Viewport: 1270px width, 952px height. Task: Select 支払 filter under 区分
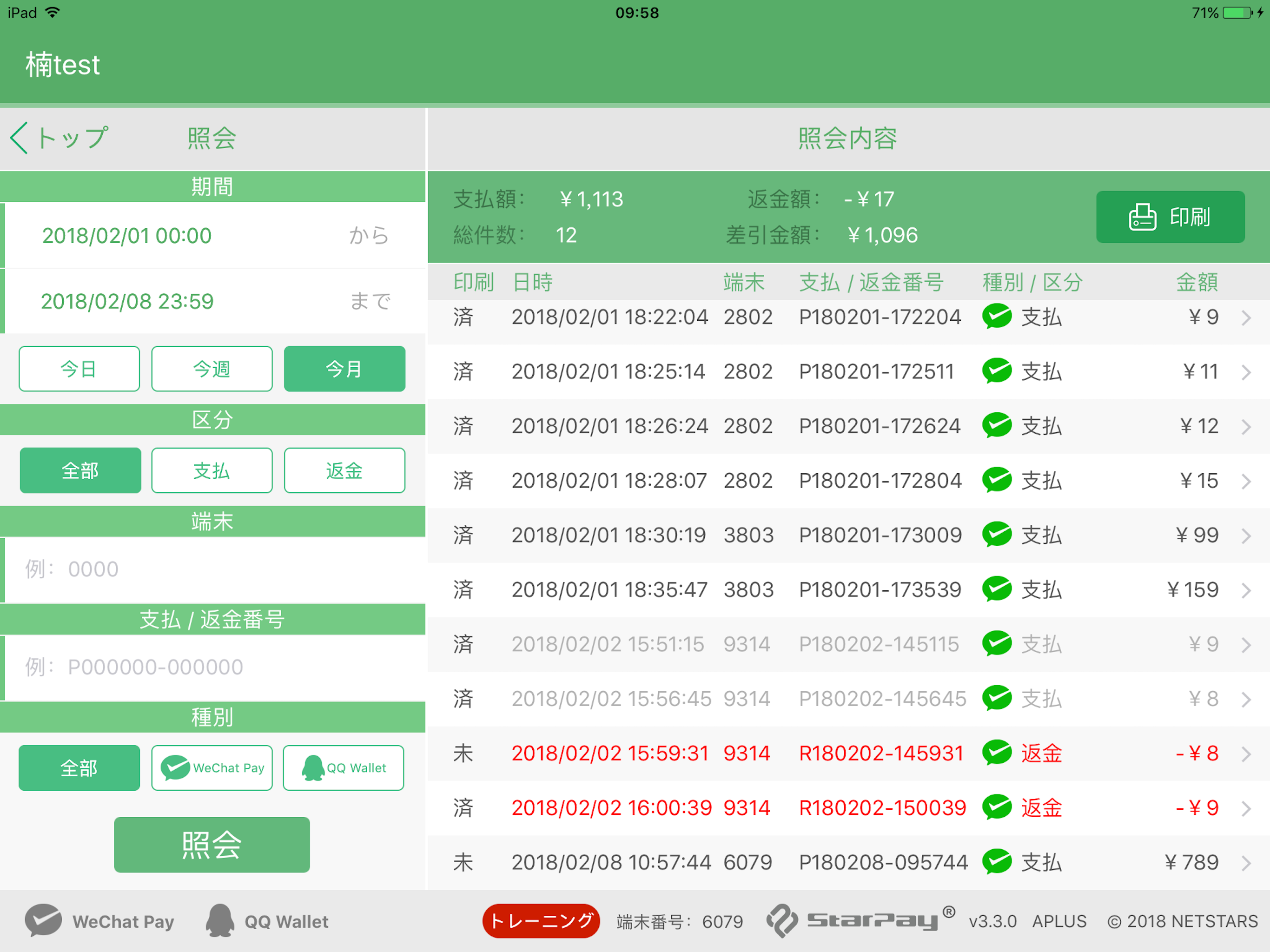tap(212, 470)
